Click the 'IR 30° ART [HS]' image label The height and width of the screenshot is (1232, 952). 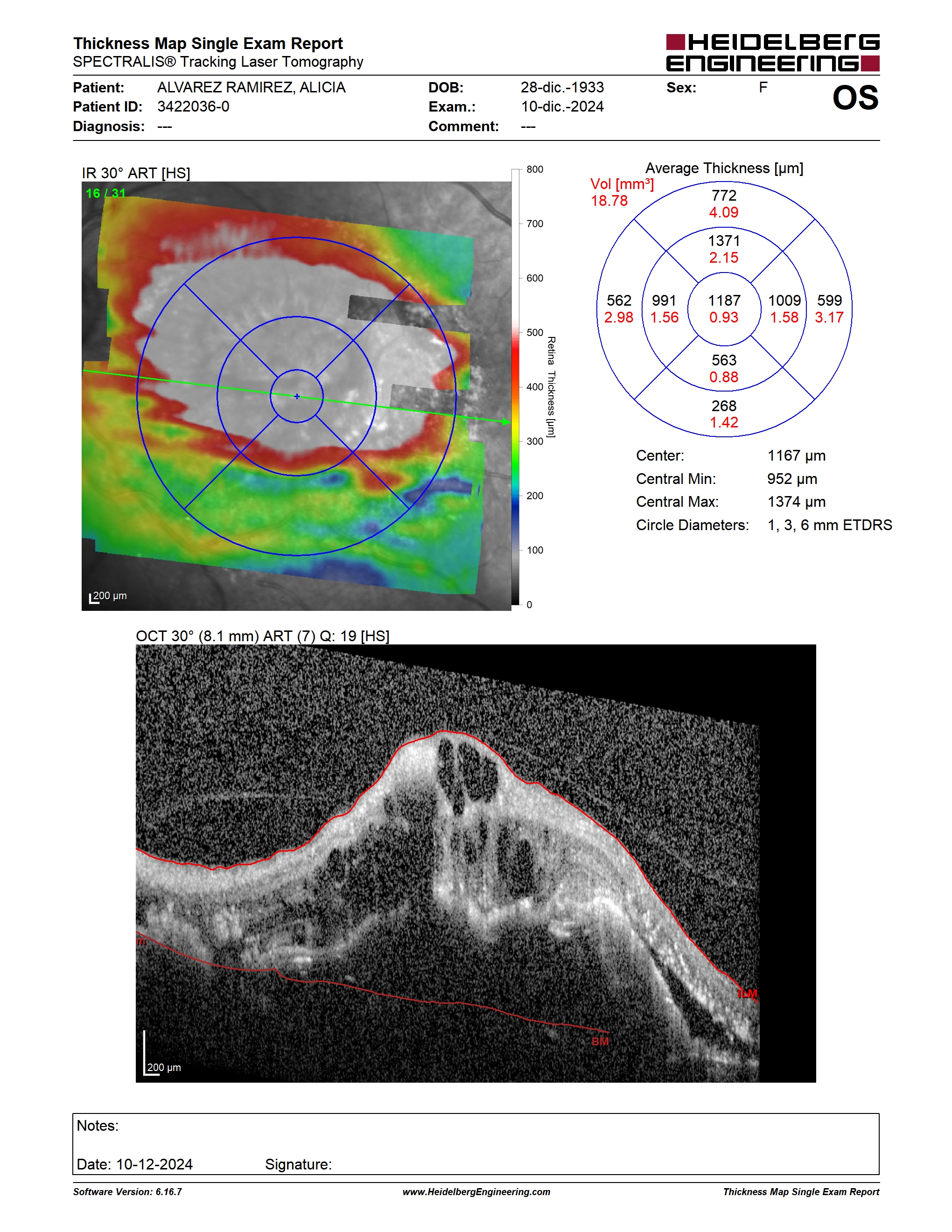click(x=136, y=173)
